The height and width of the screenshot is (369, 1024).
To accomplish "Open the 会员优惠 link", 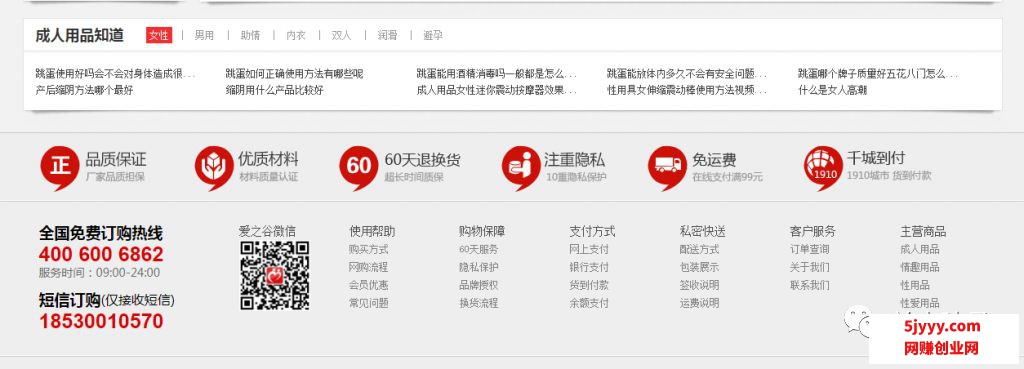I will tap(368, 285).
